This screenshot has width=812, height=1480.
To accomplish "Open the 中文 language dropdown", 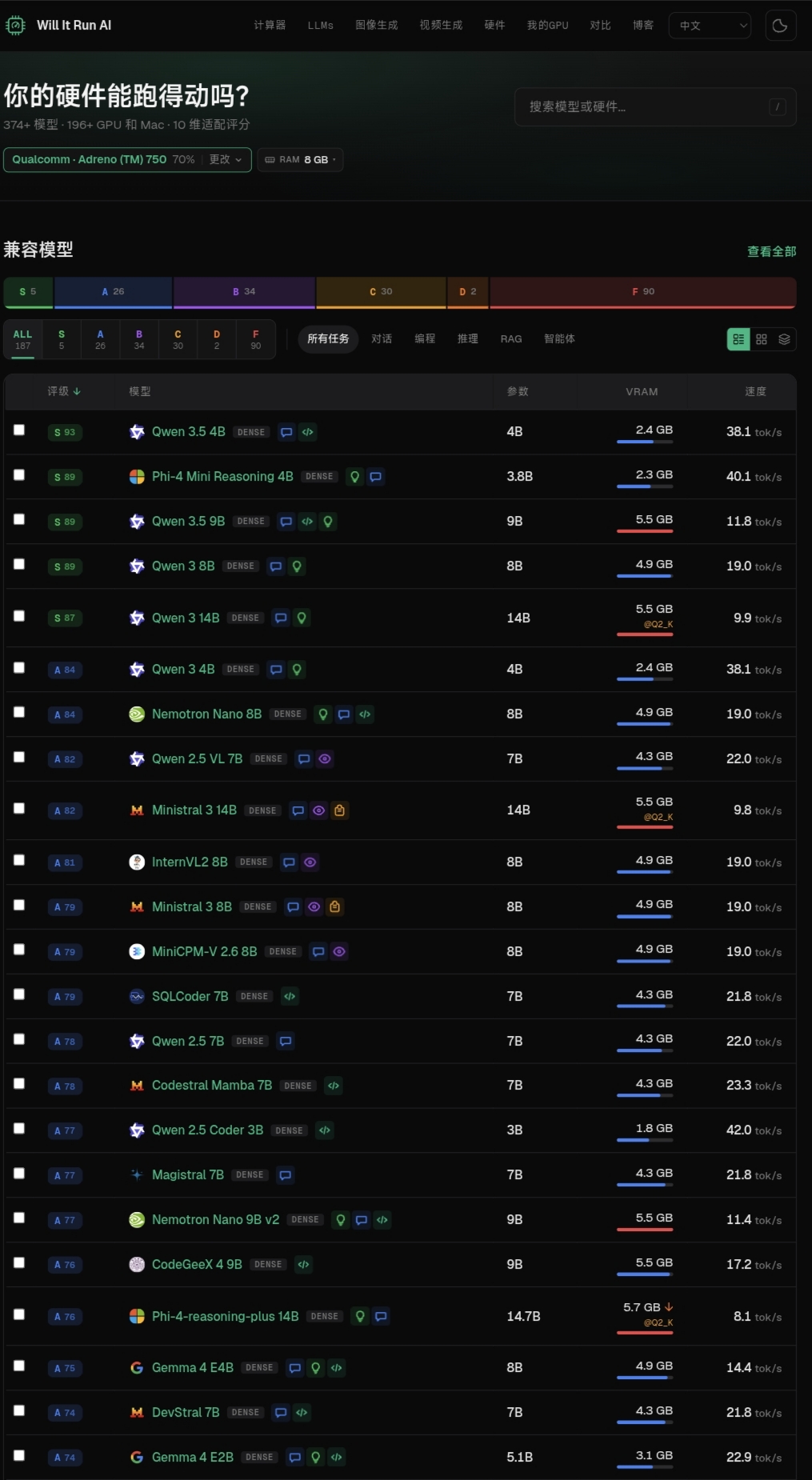I will pyautogui.click(x=710, y=26).
